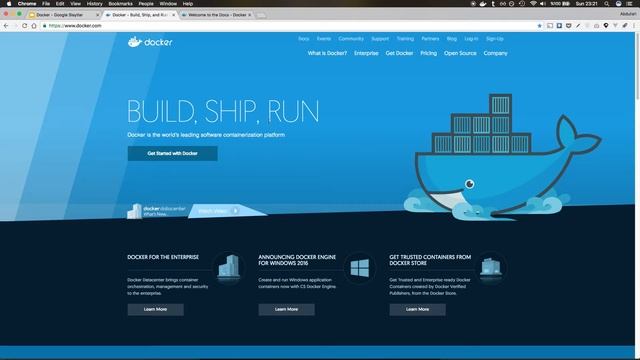640x360 pixels.
Task: Click Learn More under Docker for the Enterprise
Action: [156, 309]
